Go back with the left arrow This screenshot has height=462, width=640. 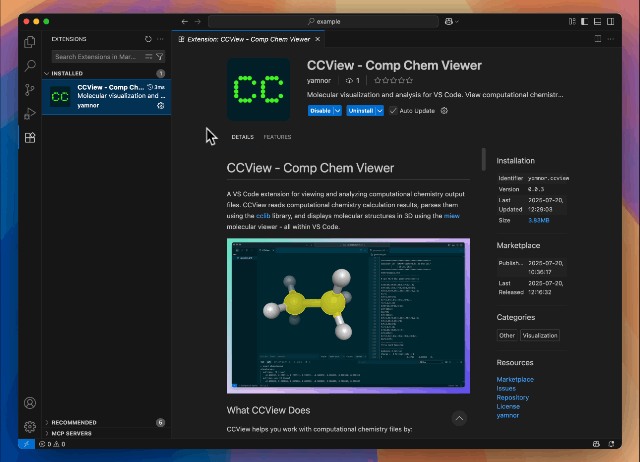pyautogui.click(x=184, y=22)
